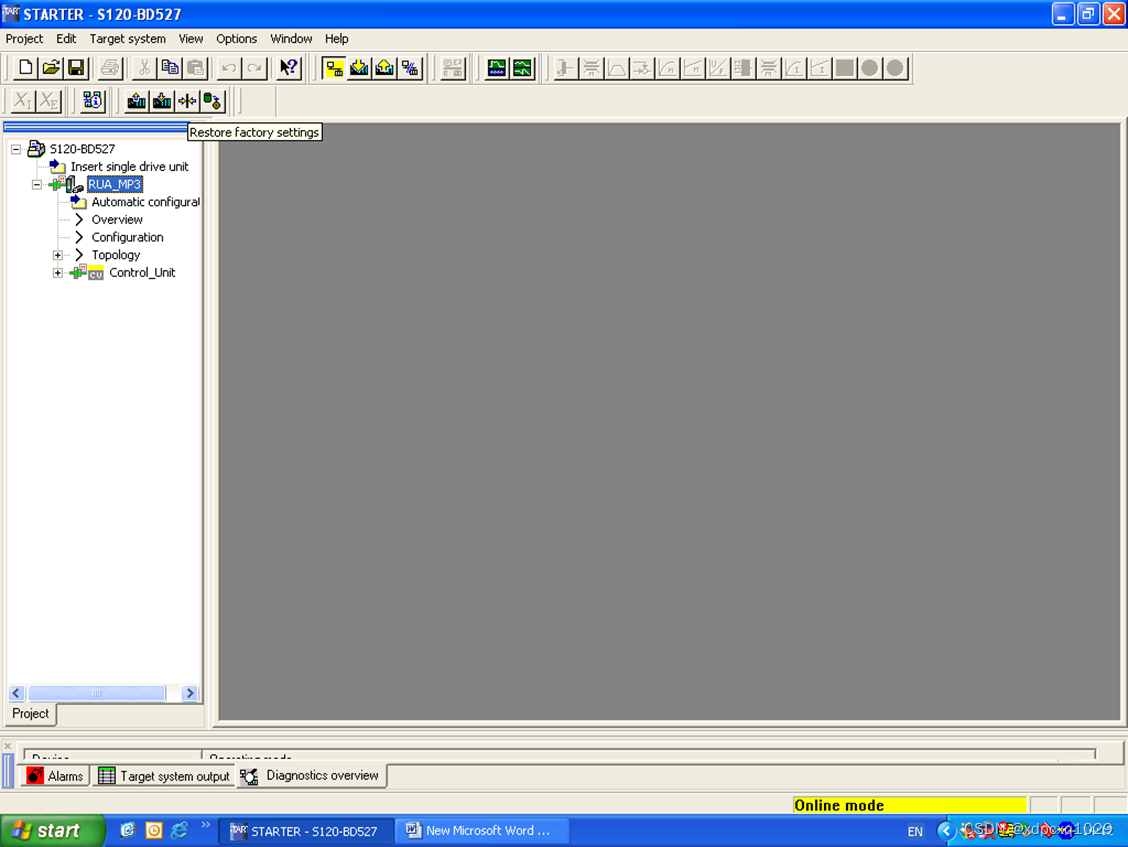This screenshot has height=847, width=1128.
Task: Click the Copy RAM to ROM icon
Action: [x=212, y=101]
